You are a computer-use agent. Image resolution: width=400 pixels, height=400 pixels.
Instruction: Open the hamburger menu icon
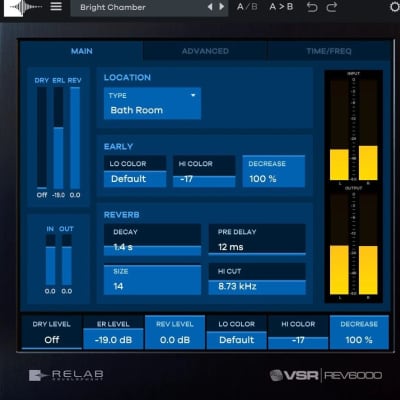click(56, 6)
